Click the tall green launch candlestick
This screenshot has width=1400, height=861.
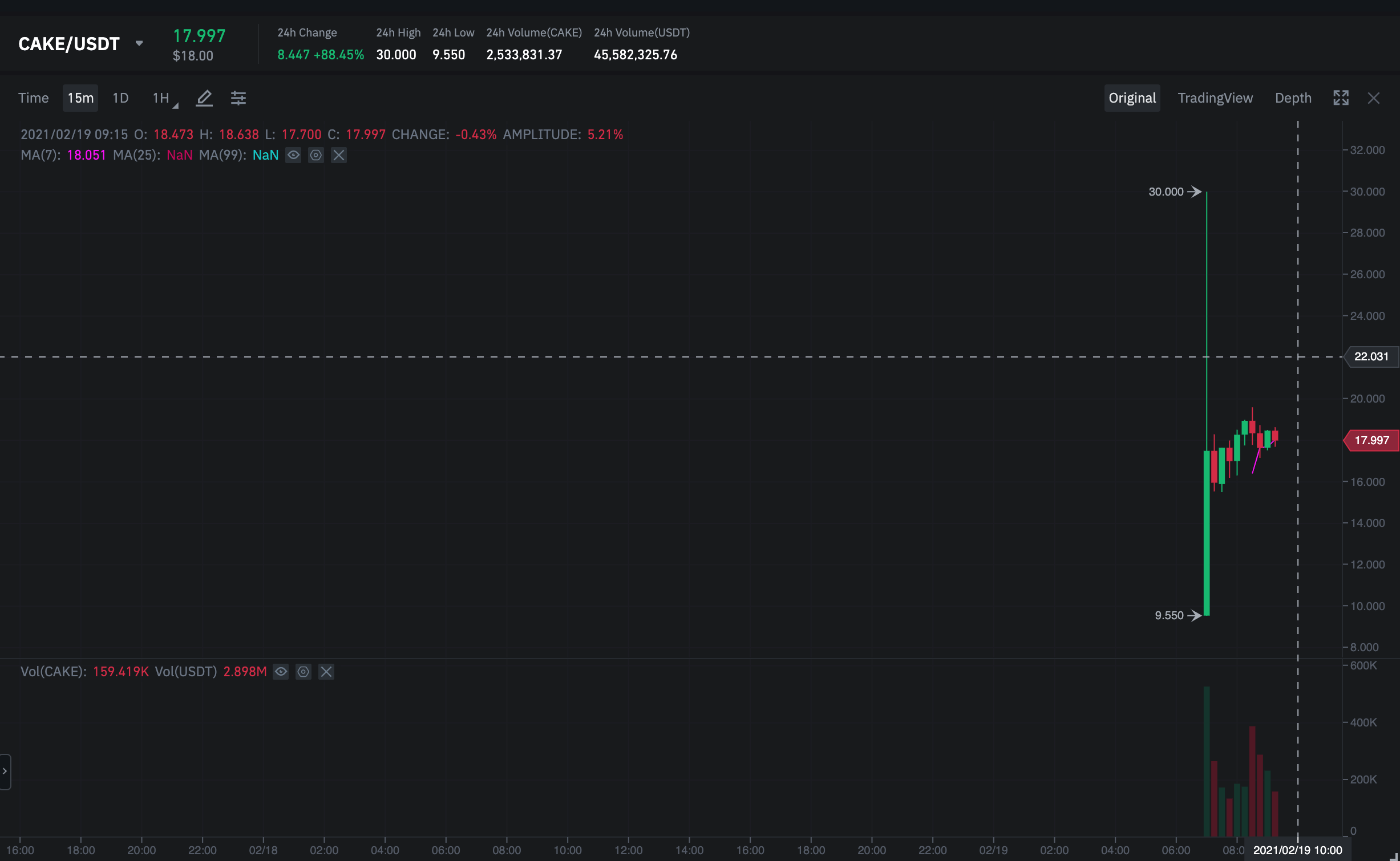[x=1207, y=533]
